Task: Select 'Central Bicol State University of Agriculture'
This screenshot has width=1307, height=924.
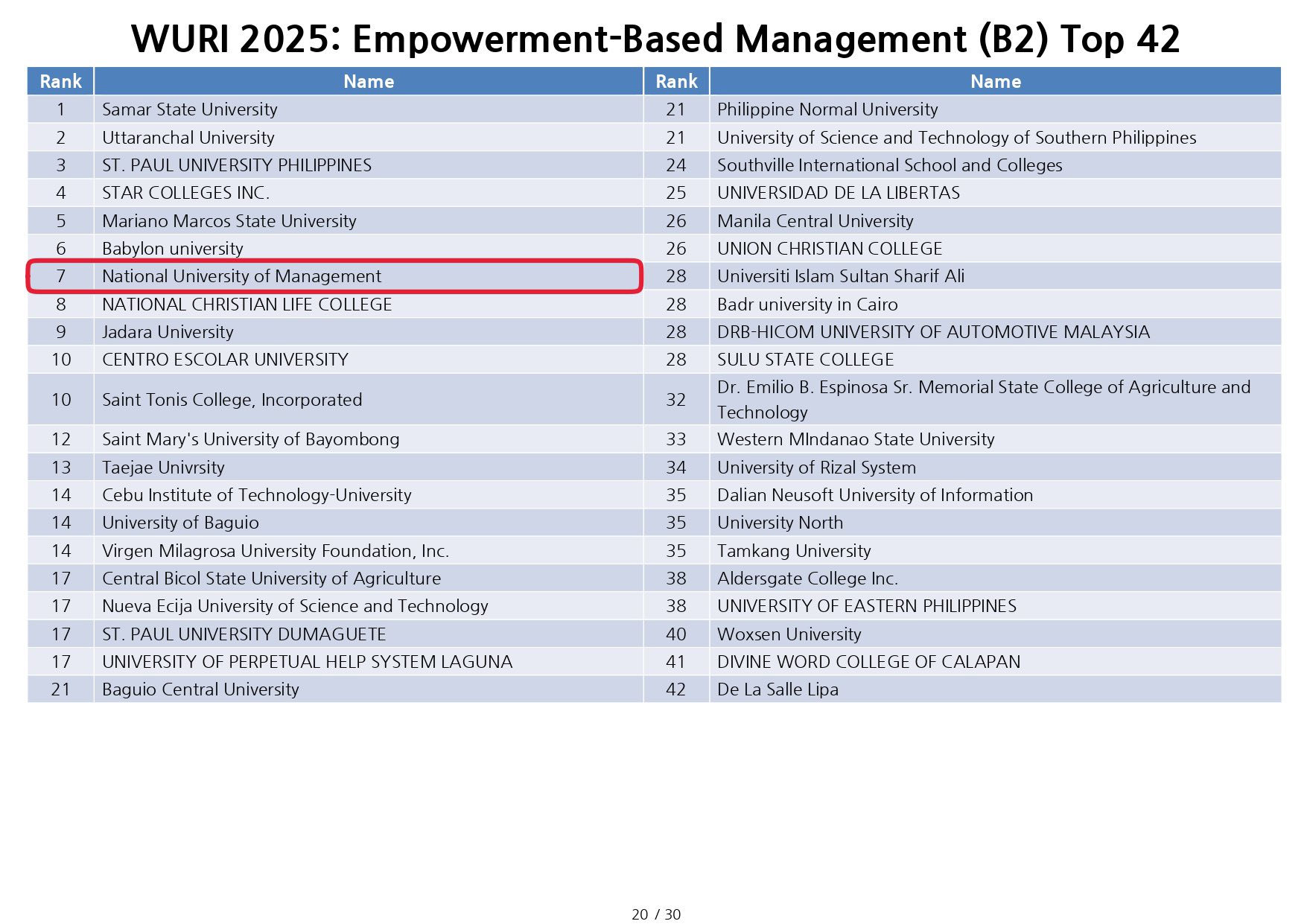Action: 272,579
